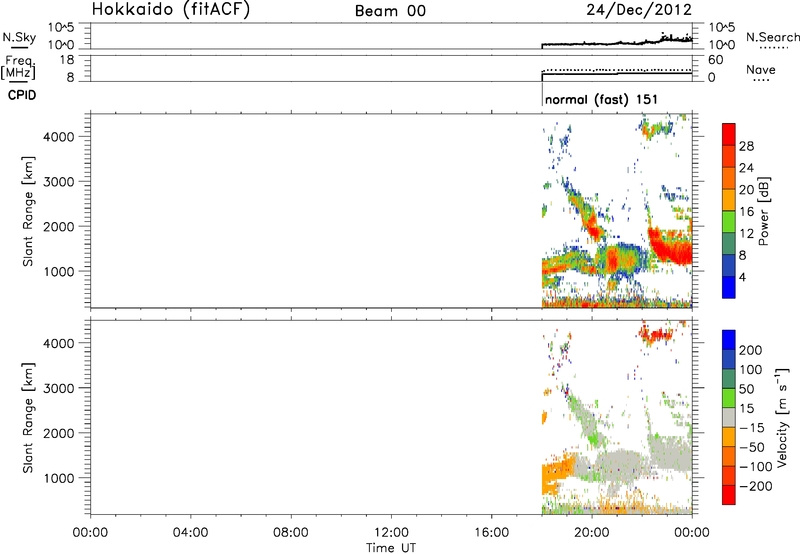
Task: Click the 'Time UT' axis title
Action: pos(391,547)
